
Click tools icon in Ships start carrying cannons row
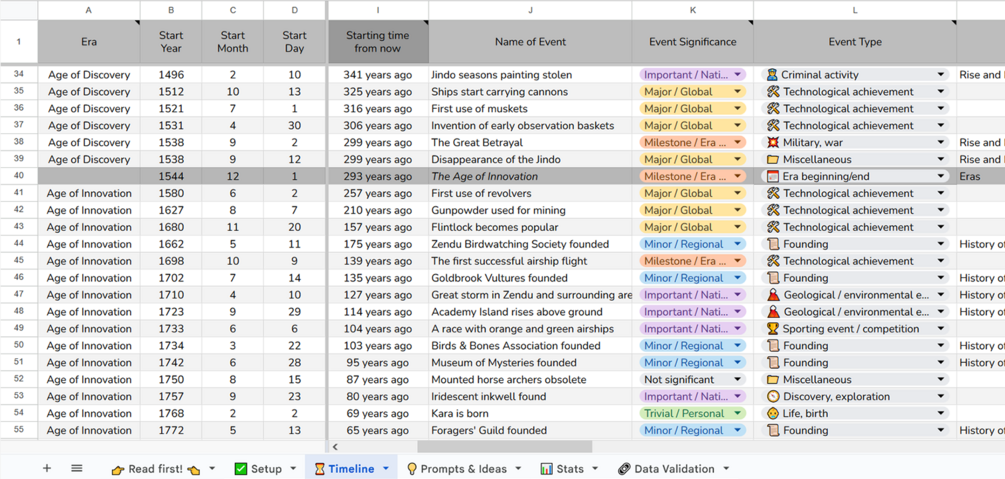pos(772,92)
